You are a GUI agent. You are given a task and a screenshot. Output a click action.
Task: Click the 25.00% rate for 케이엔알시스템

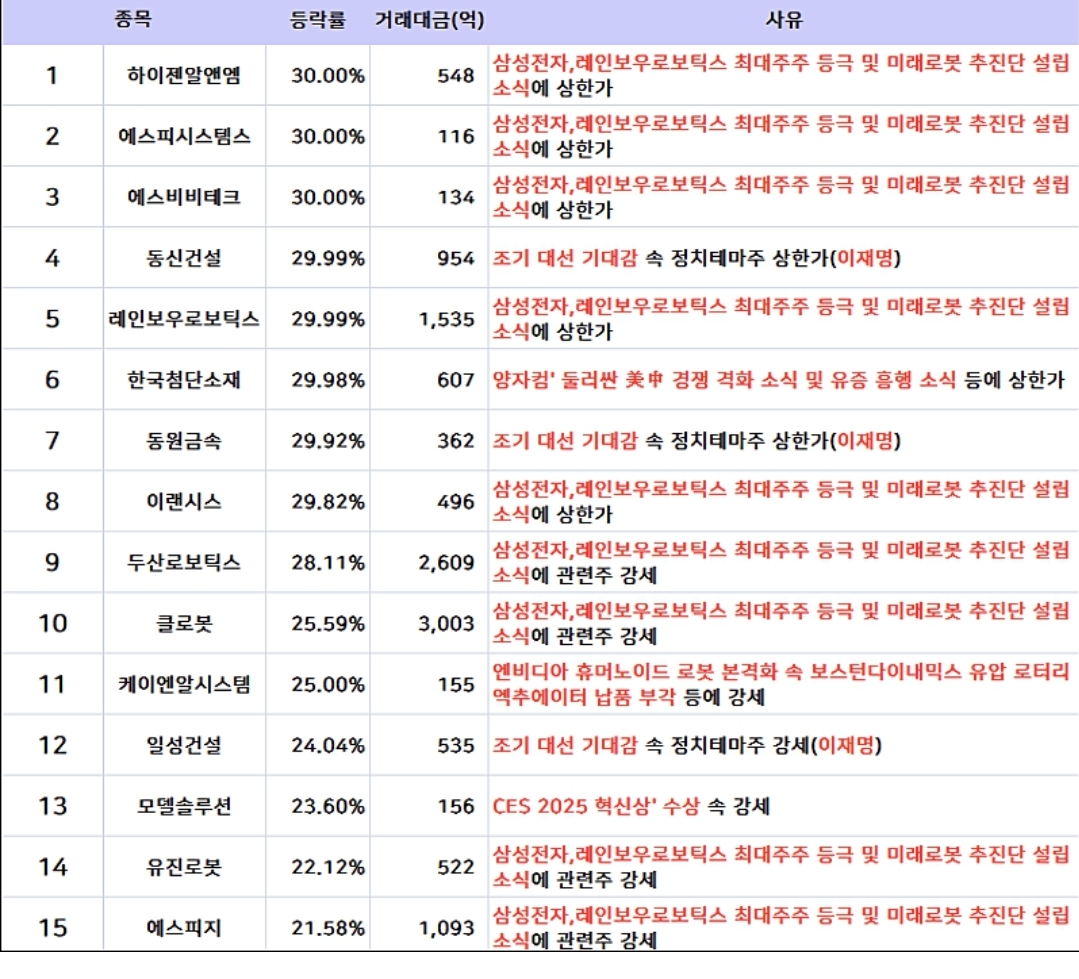pos(328,684)
